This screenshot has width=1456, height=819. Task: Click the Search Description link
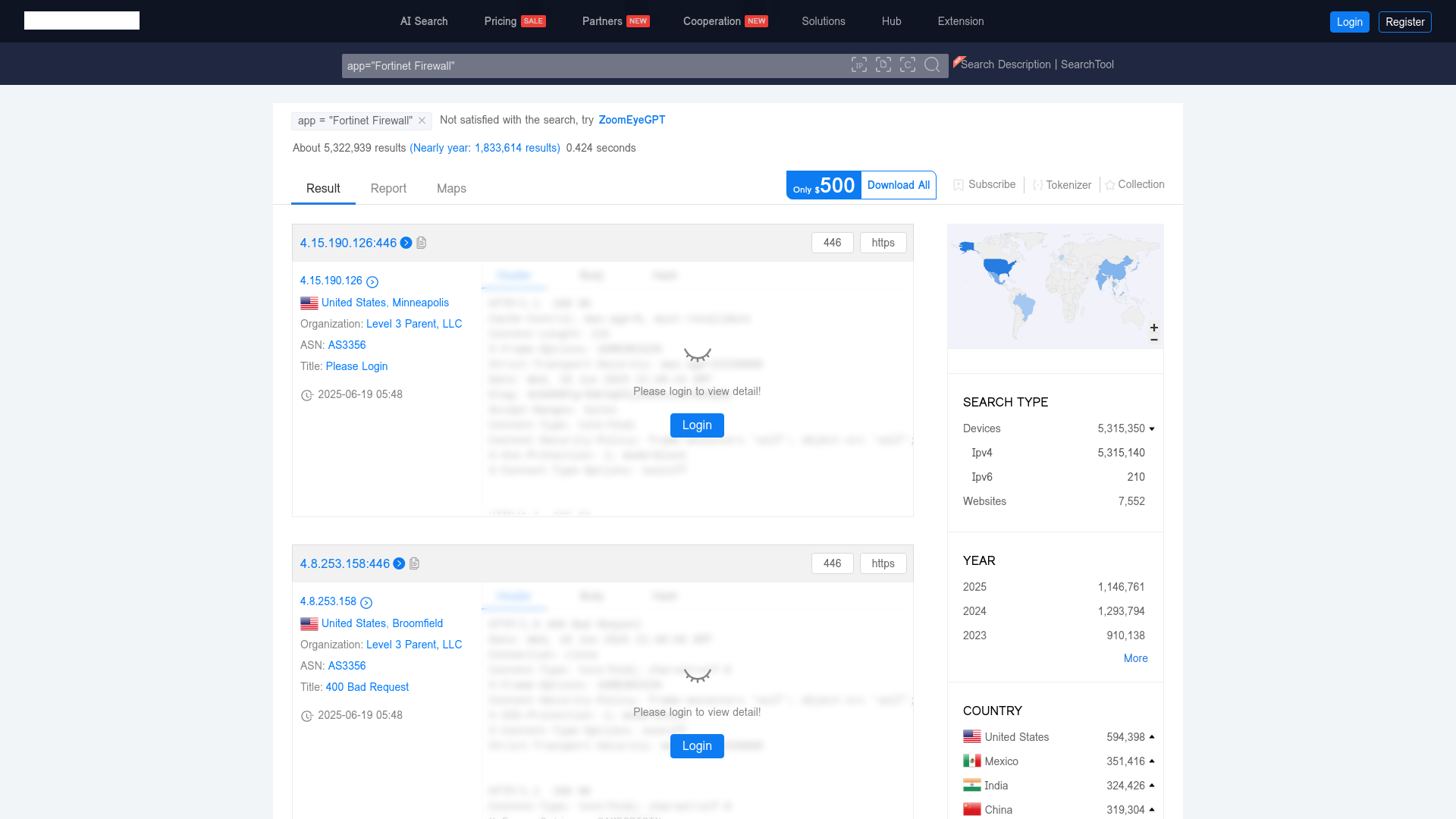pos(1006,64)
